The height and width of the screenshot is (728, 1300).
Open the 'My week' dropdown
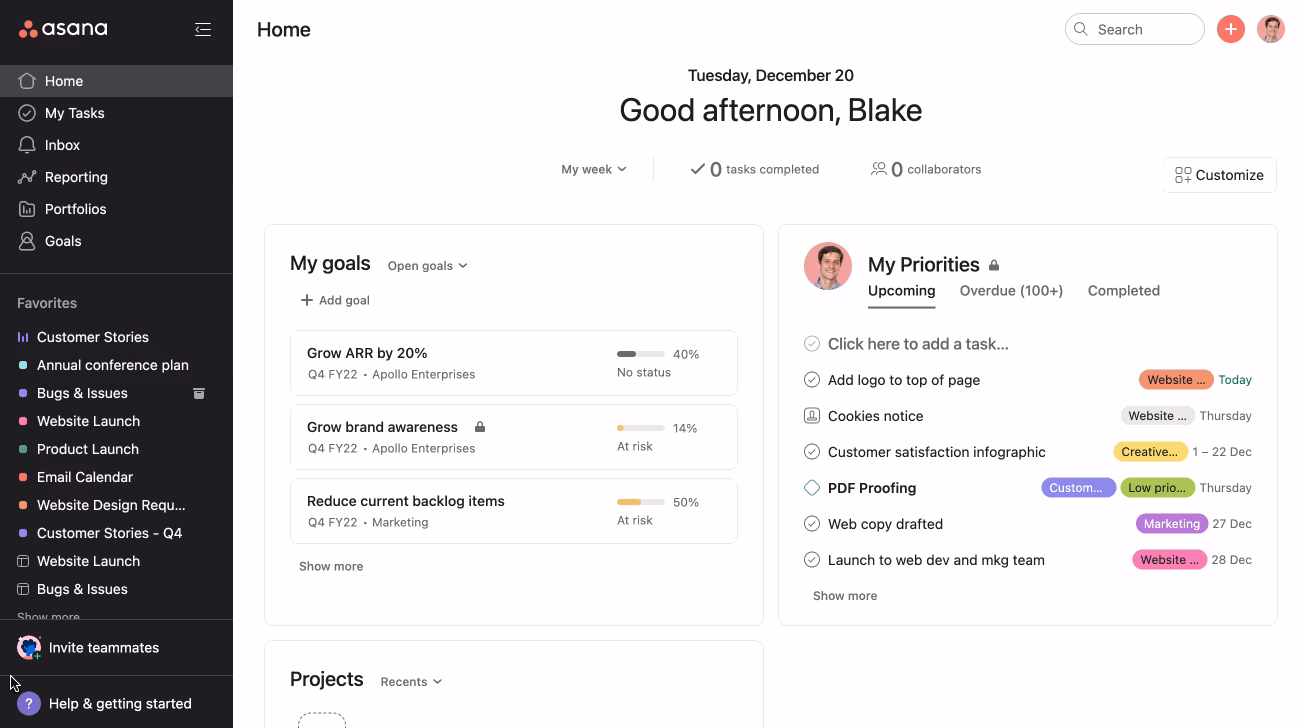(x=594, y=169)
